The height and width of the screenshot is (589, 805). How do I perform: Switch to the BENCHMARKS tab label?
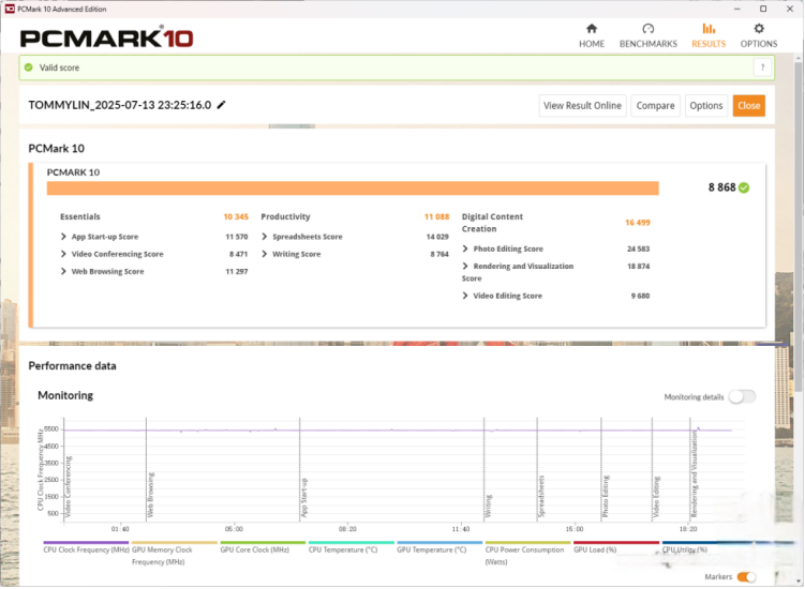648,44
